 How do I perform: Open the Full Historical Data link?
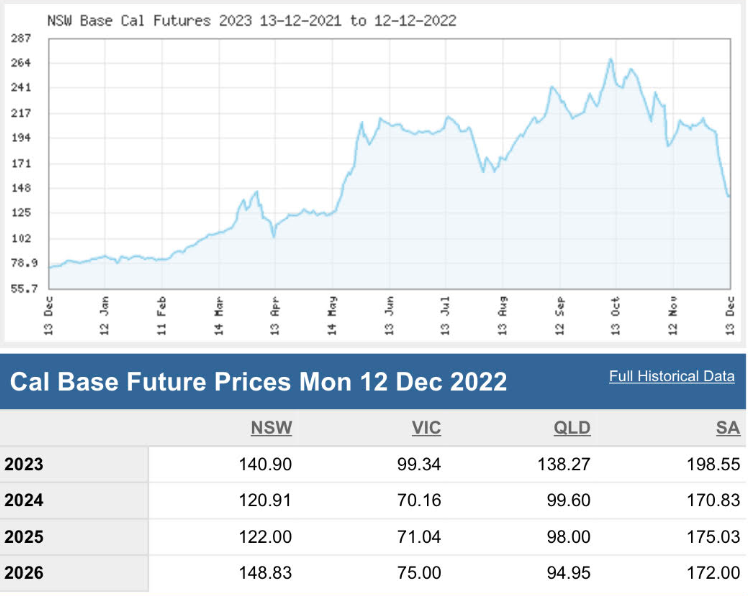click(671, 376)
